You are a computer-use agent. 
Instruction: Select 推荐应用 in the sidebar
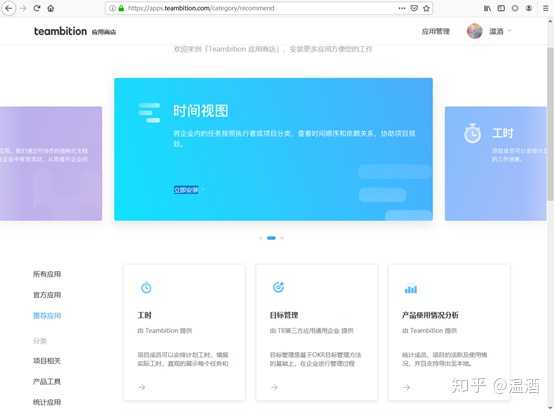47,315
